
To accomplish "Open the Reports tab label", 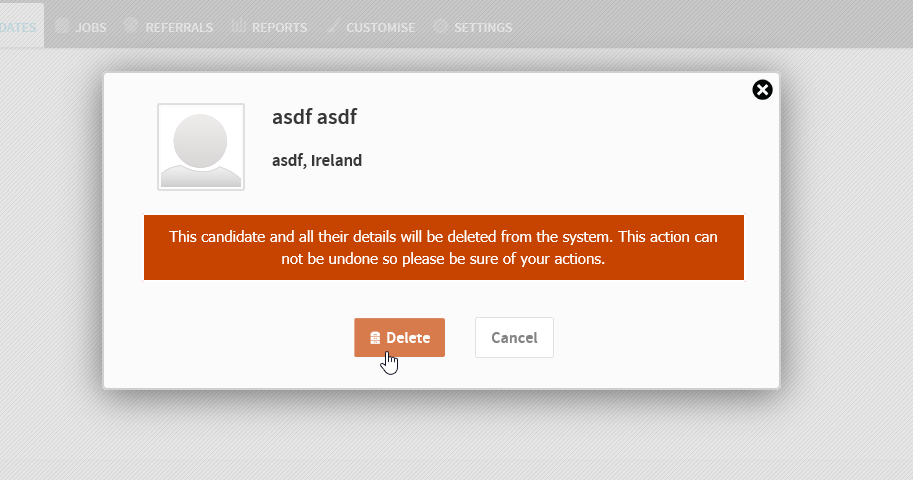I will coord(279,28).
